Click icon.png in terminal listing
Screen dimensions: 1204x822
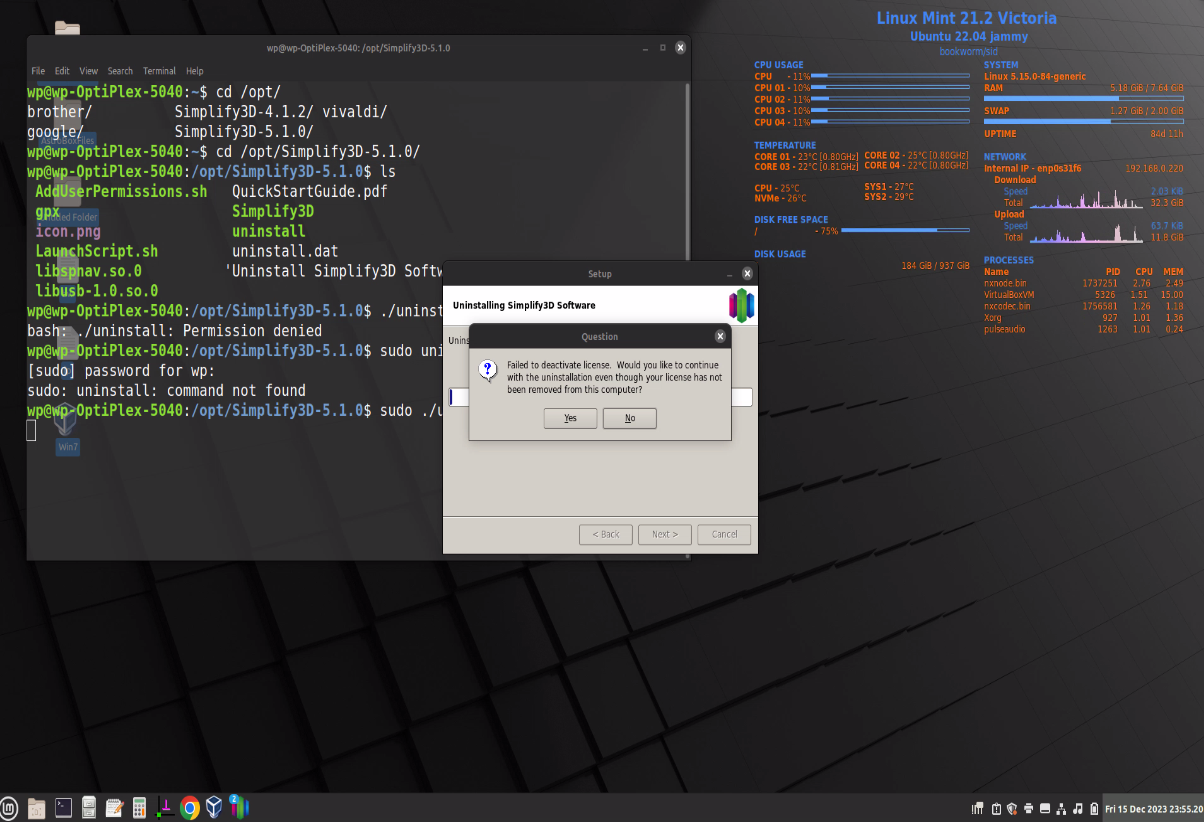tap(68, 231)
